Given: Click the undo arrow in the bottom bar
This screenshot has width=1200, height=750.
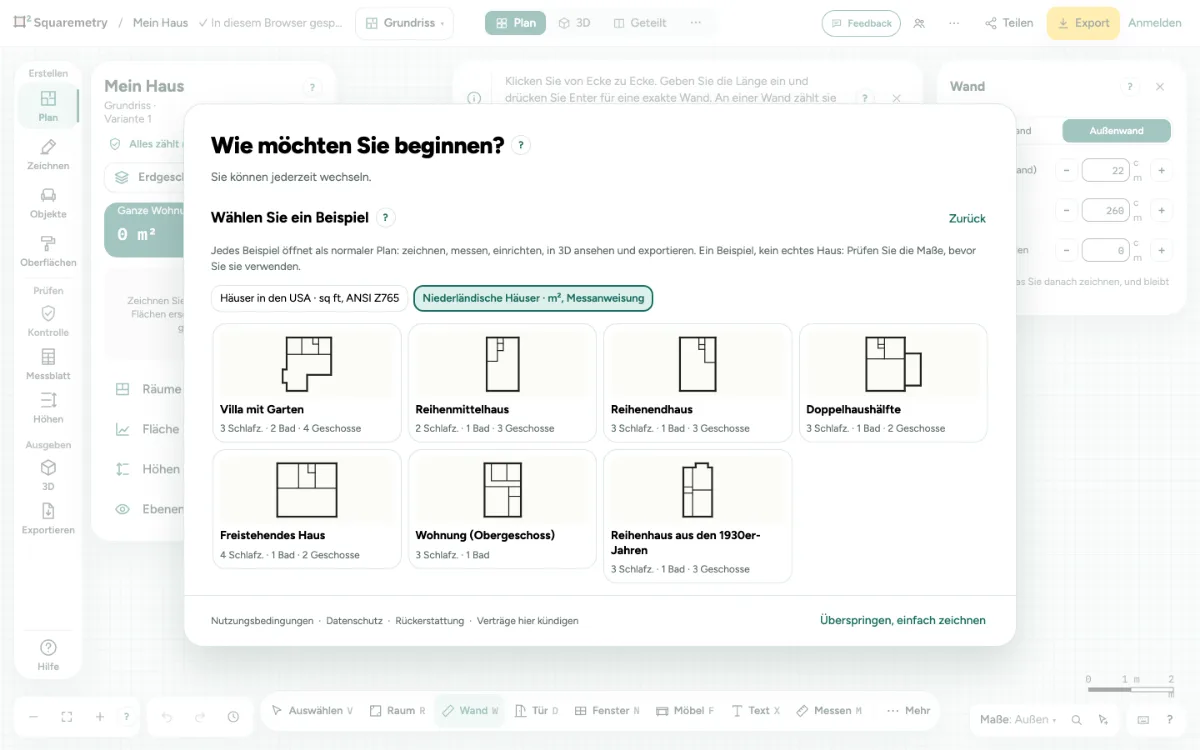Looking at the screenshot, I should pos(167,717).
